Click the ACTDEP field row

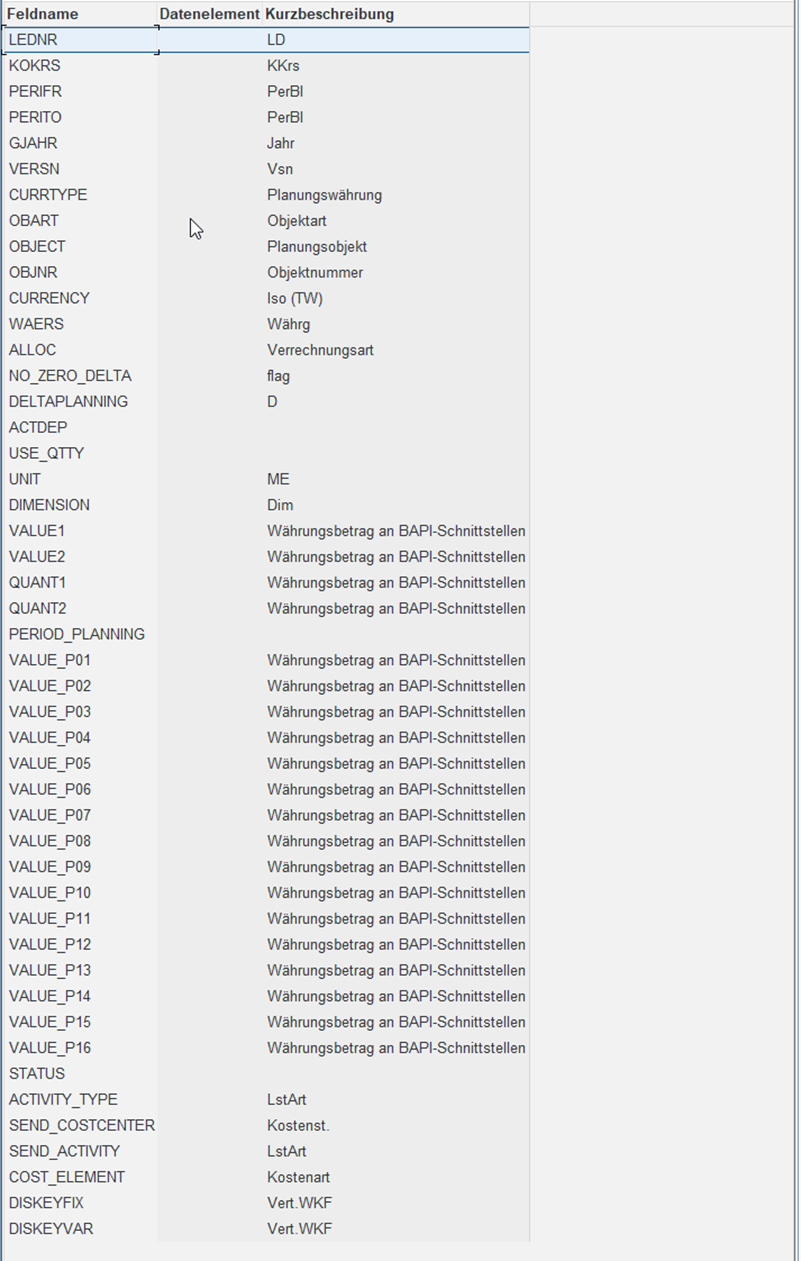click(266, 428)
